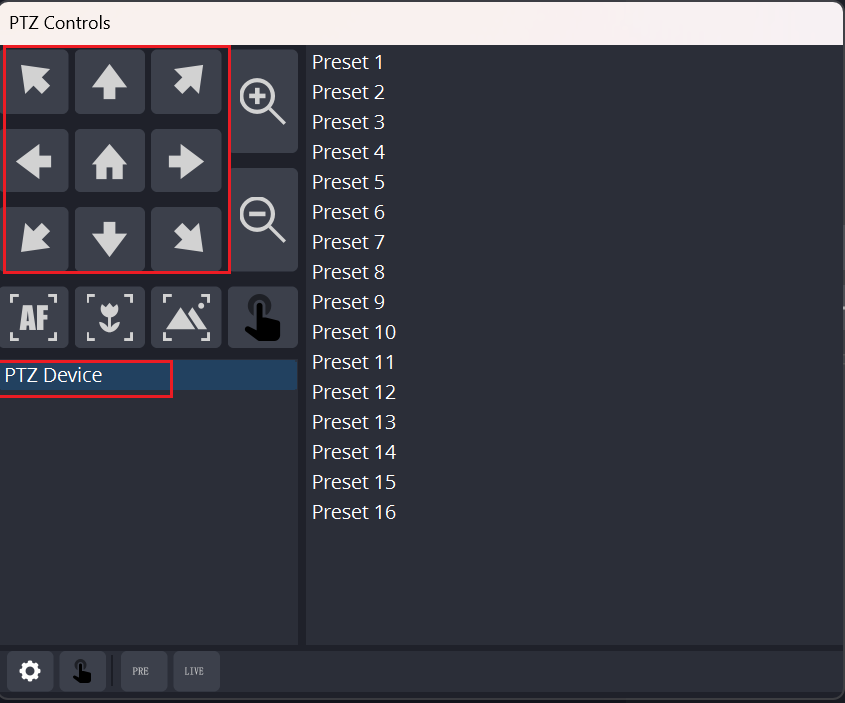The image size is (845, 703).
Task: Move camera diagonally down-left
Action: [x=34, y=239]
